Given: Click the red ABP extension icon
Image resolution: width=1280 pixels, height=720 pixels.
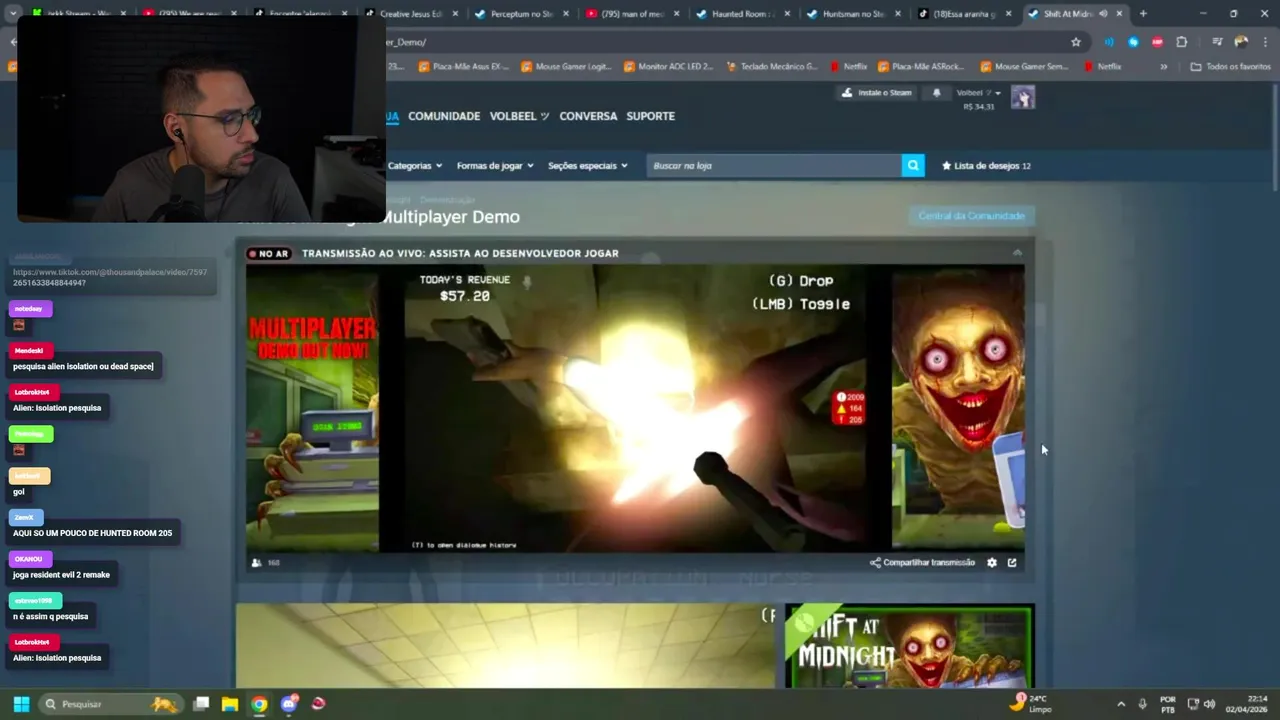Looking at the screenshot, I should tap(1157, 42).
